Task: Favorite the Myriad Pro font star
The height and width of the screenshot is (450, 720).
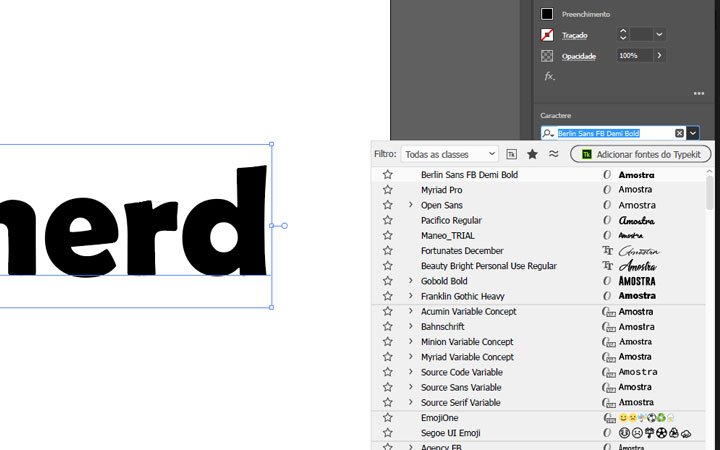Action: (387, 190)
